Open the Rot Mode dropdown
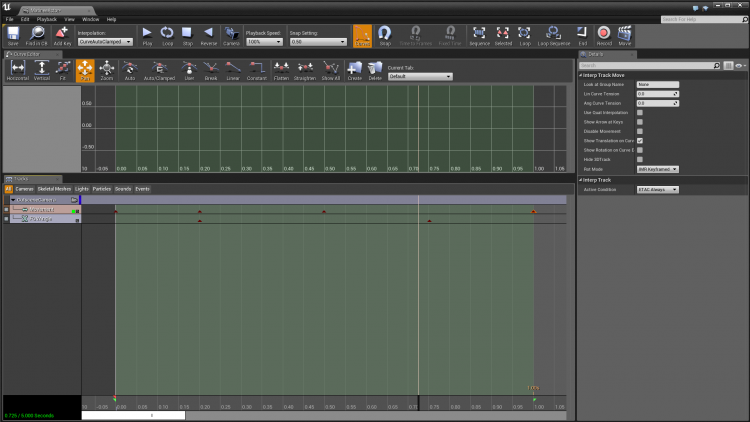The width and height of the screenshot is (750, 422). point(658,169)
